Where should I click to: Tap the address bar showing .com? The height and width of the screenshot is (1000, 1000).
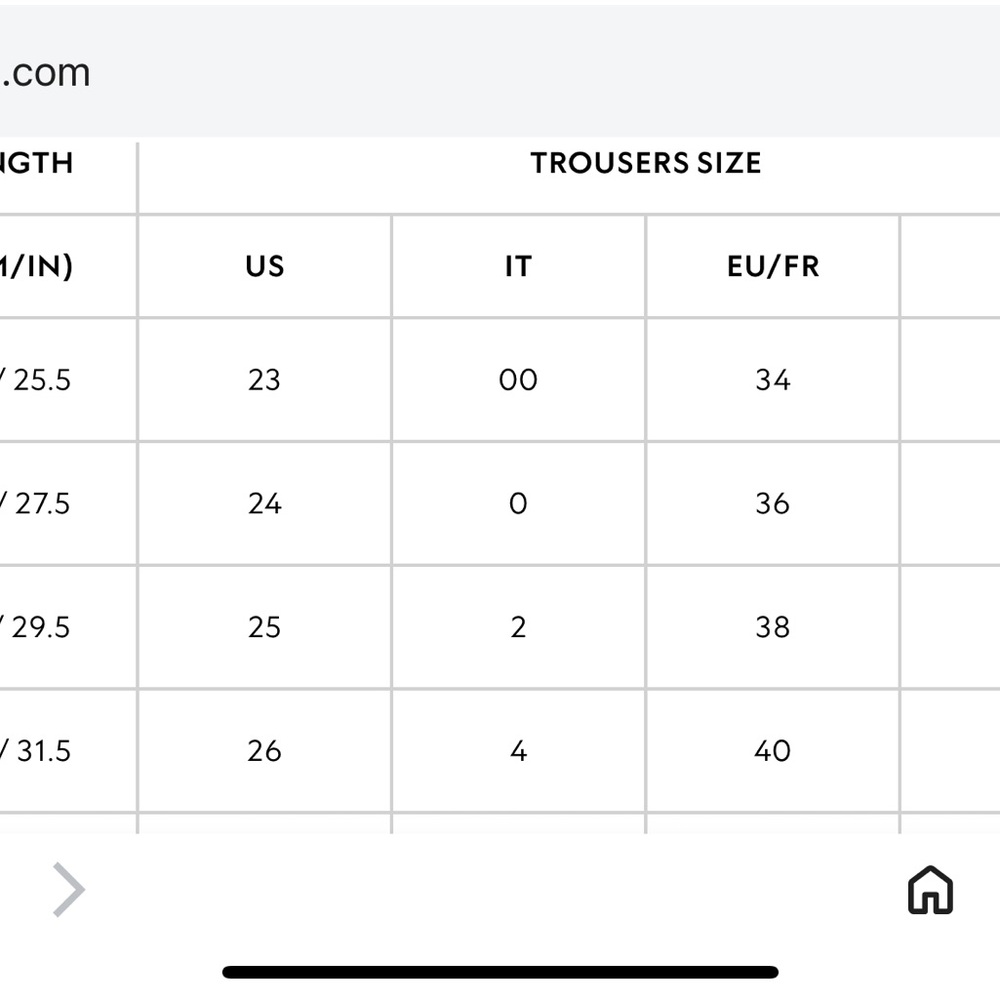500,71
